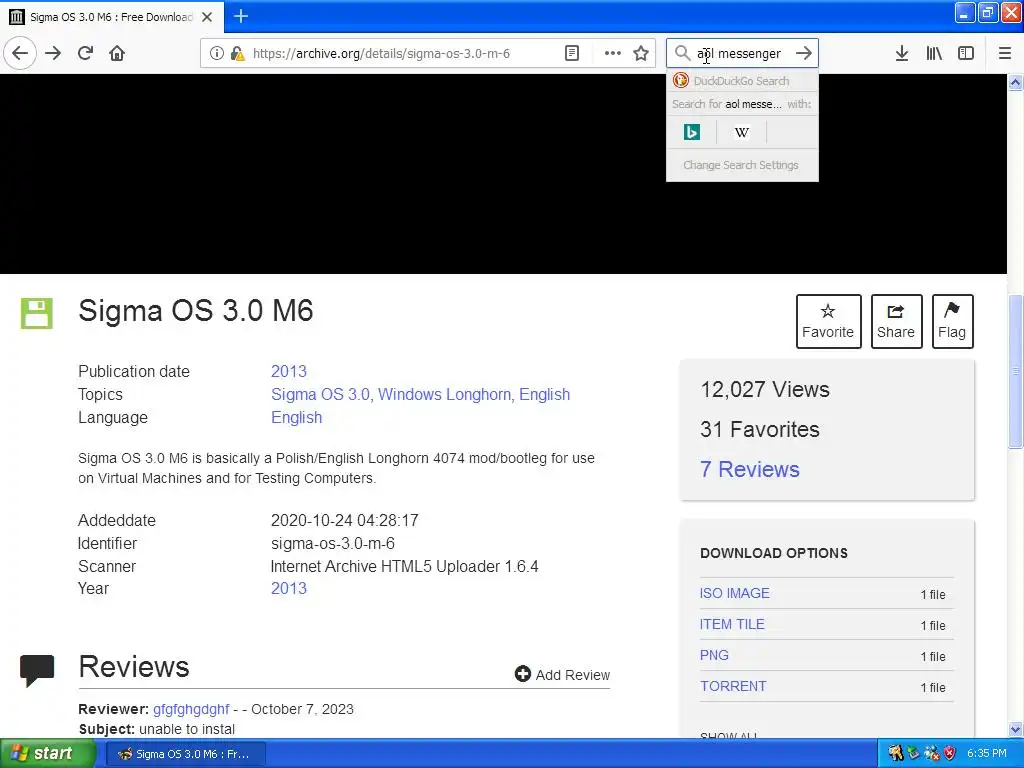Open the 2013 publication date link
Viewport: 1024px width, 768px height.
[289, 371]
